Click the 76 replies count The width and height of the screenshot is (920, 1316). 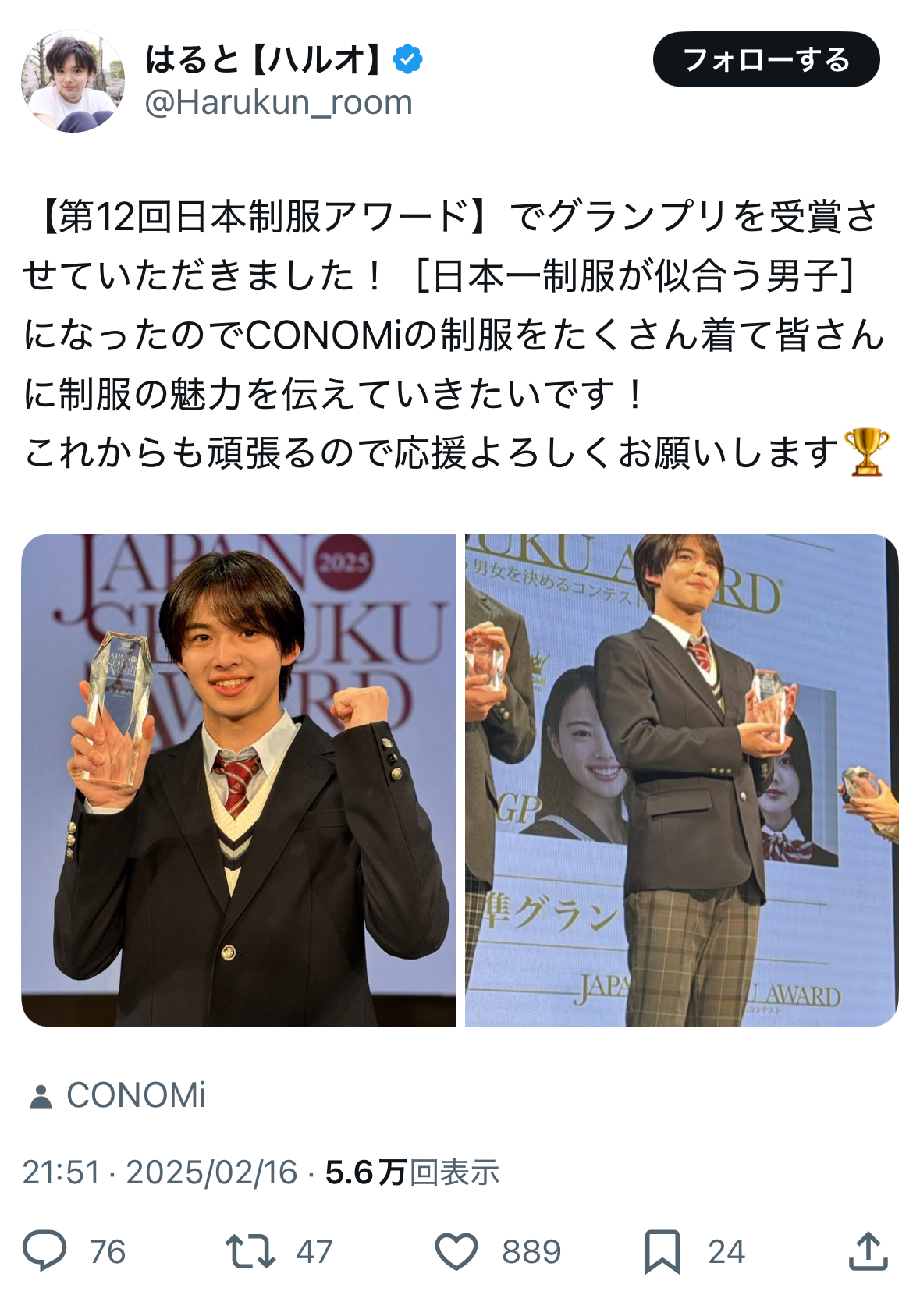click(x=108, y=1252)
